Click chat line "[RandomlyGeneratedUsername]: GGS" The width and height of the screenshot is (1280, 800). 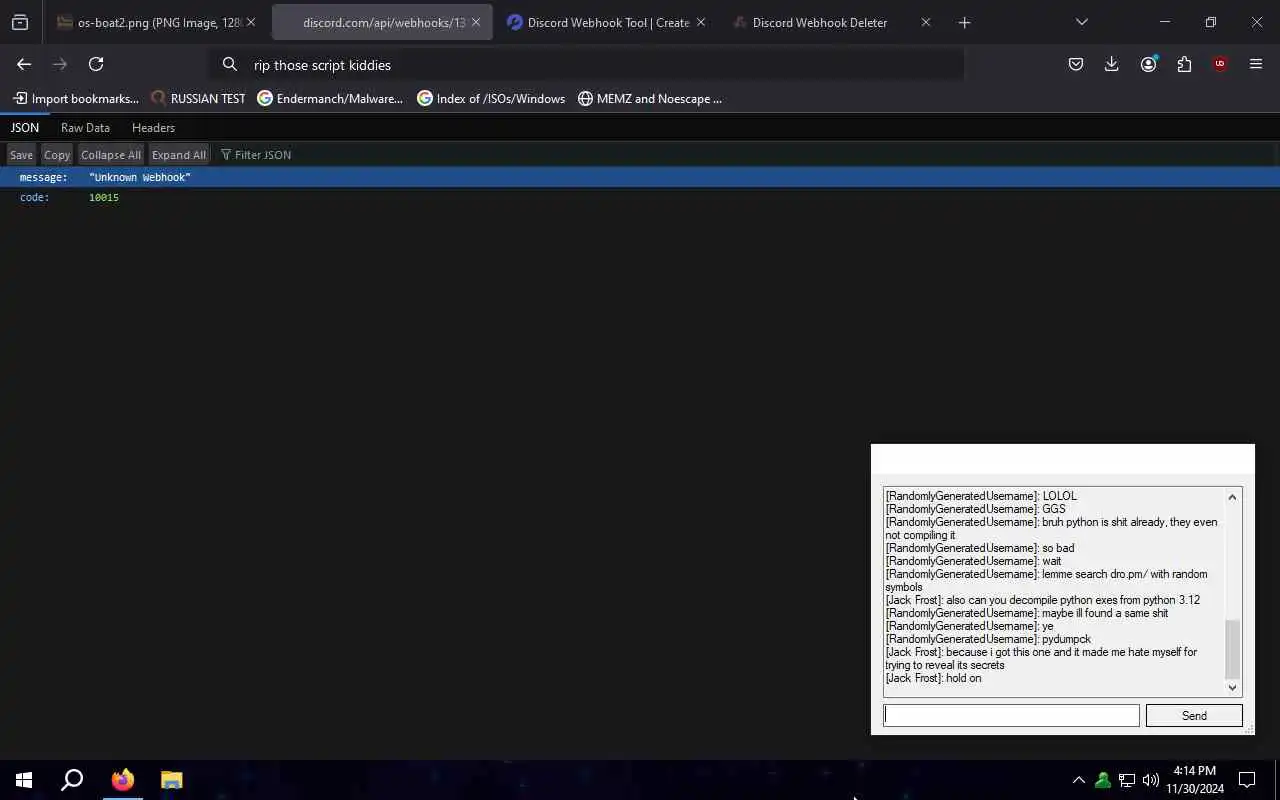[975, 509]
